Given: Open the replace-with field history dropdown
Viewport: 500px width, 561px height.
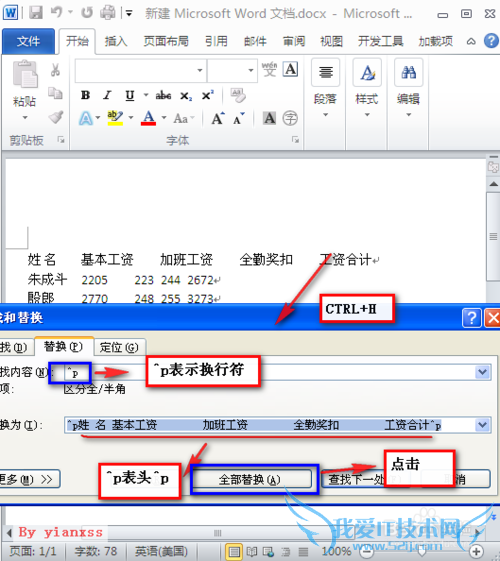Looking at the screenshot, I should tap(482, 425).
